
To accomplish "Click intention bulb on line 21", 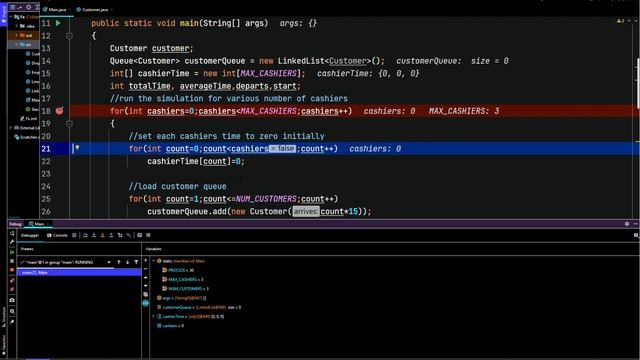I will (x=77, y=148).
